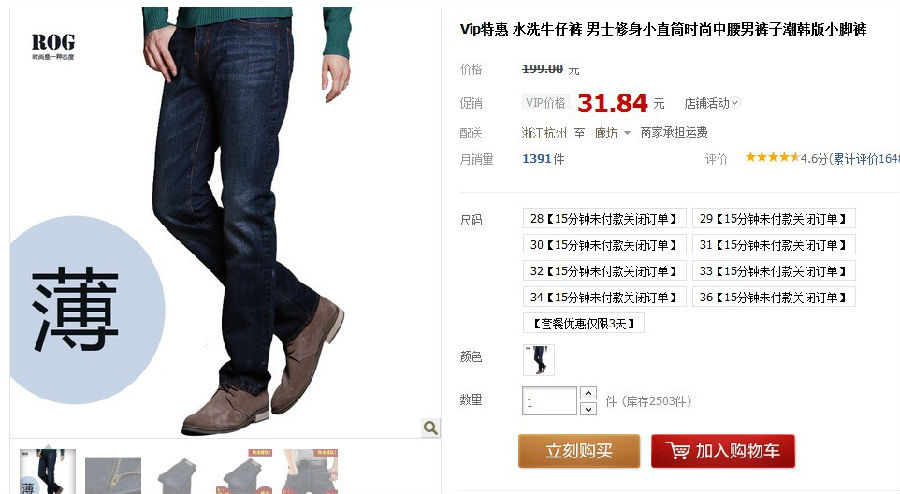
Task: Select size 28 option
Action: pos(604,219)
